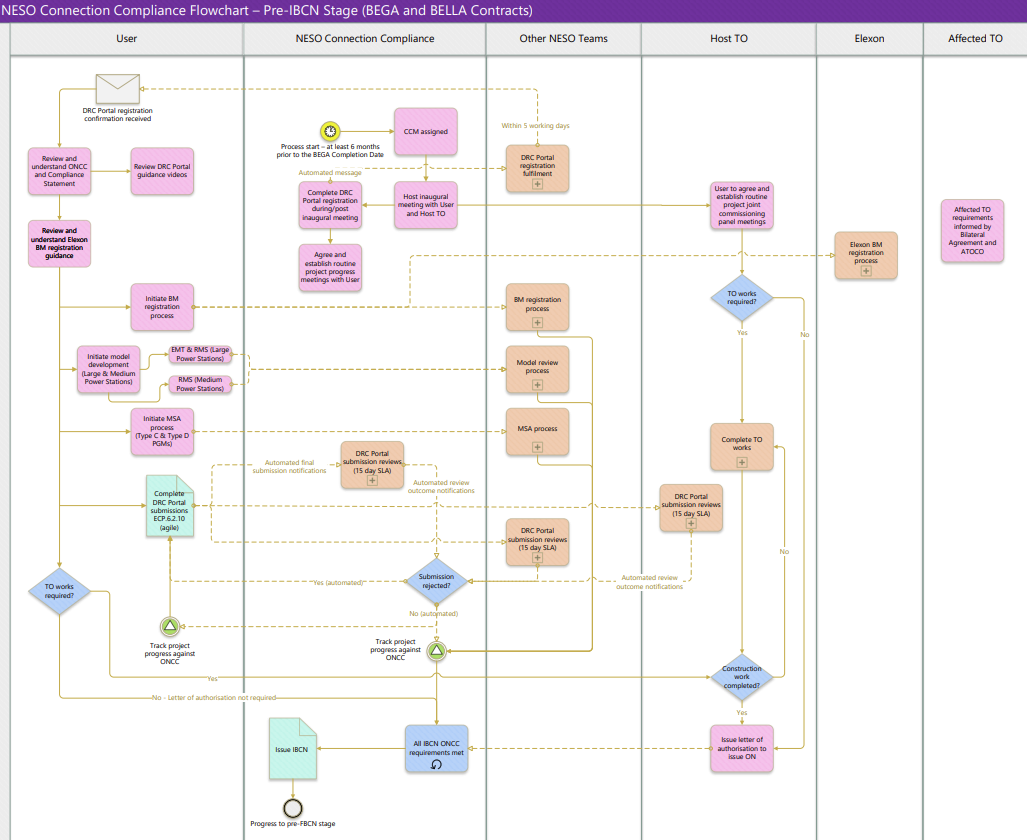Select the Host TO lane header
The width and height of the screenshot is (1027, 840).
[x=729, y=39]
